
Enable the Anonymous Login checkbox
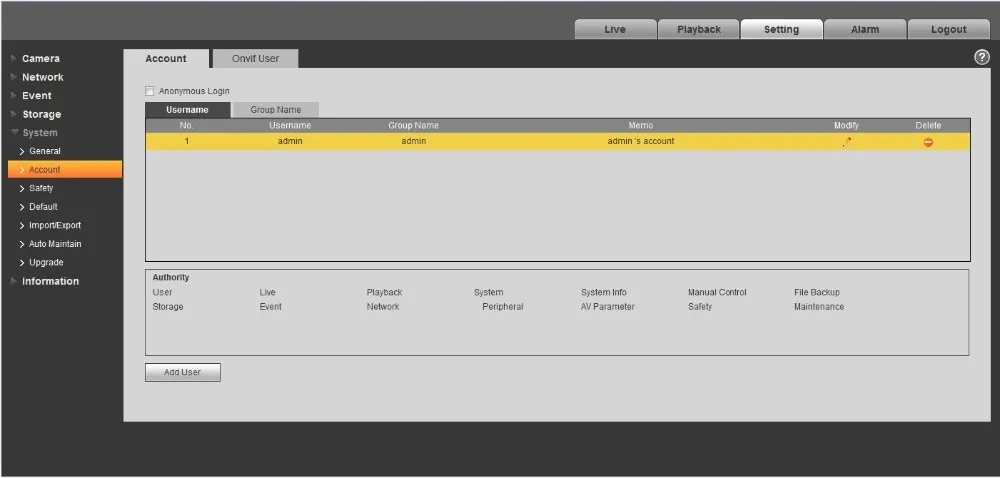point(150,91)
